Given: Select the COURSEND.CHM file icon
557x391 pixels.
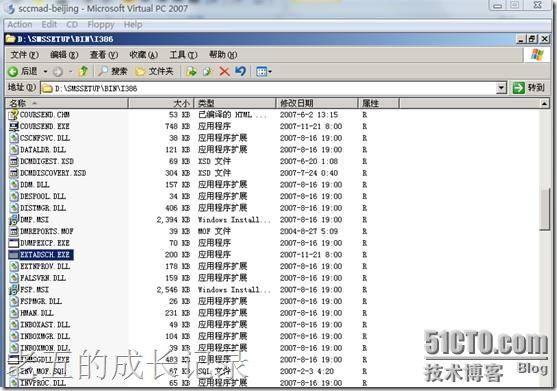Looking at the screenshot, I should 13,115.
